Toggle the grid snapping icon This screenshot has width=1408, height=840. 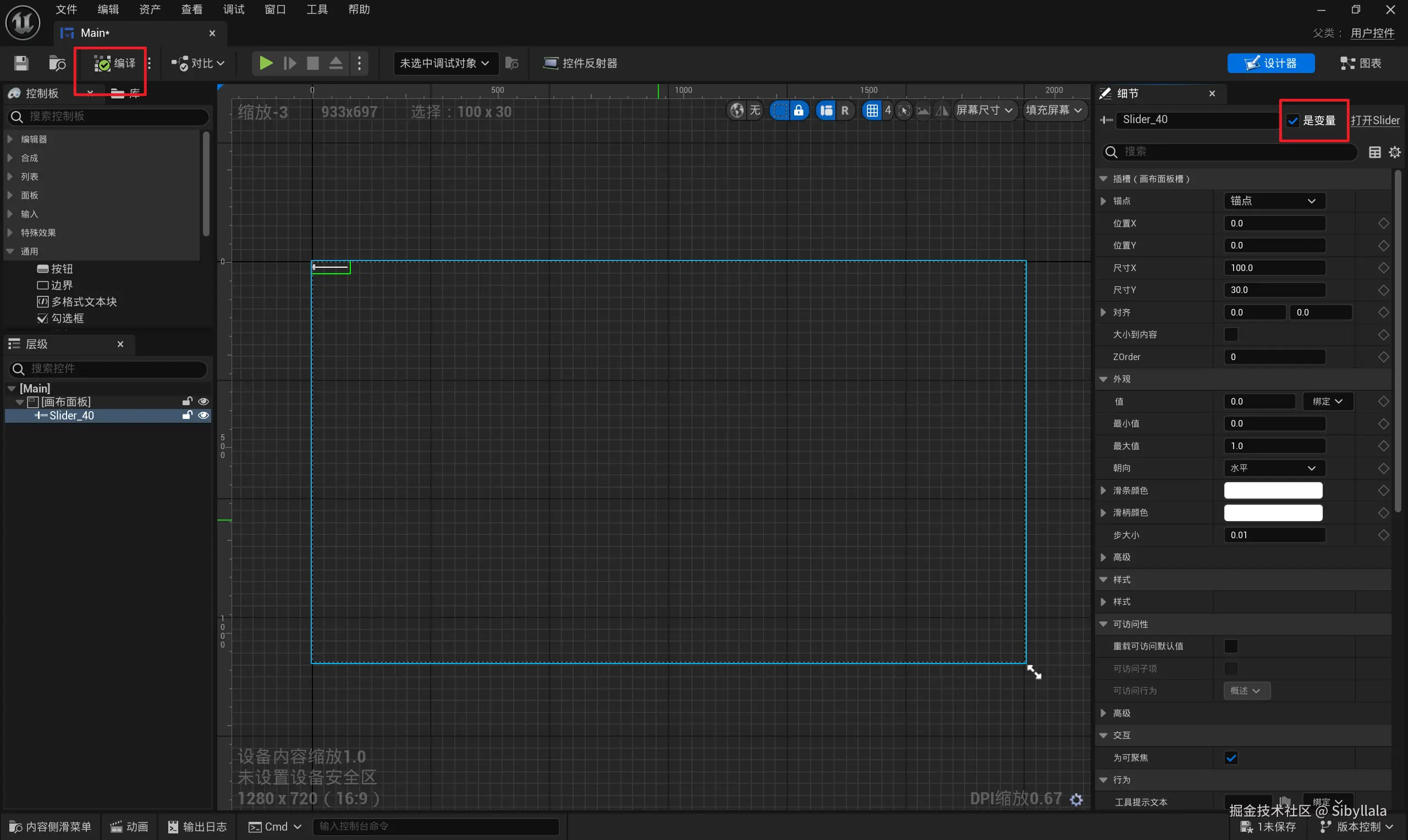(x=872, y=110)
